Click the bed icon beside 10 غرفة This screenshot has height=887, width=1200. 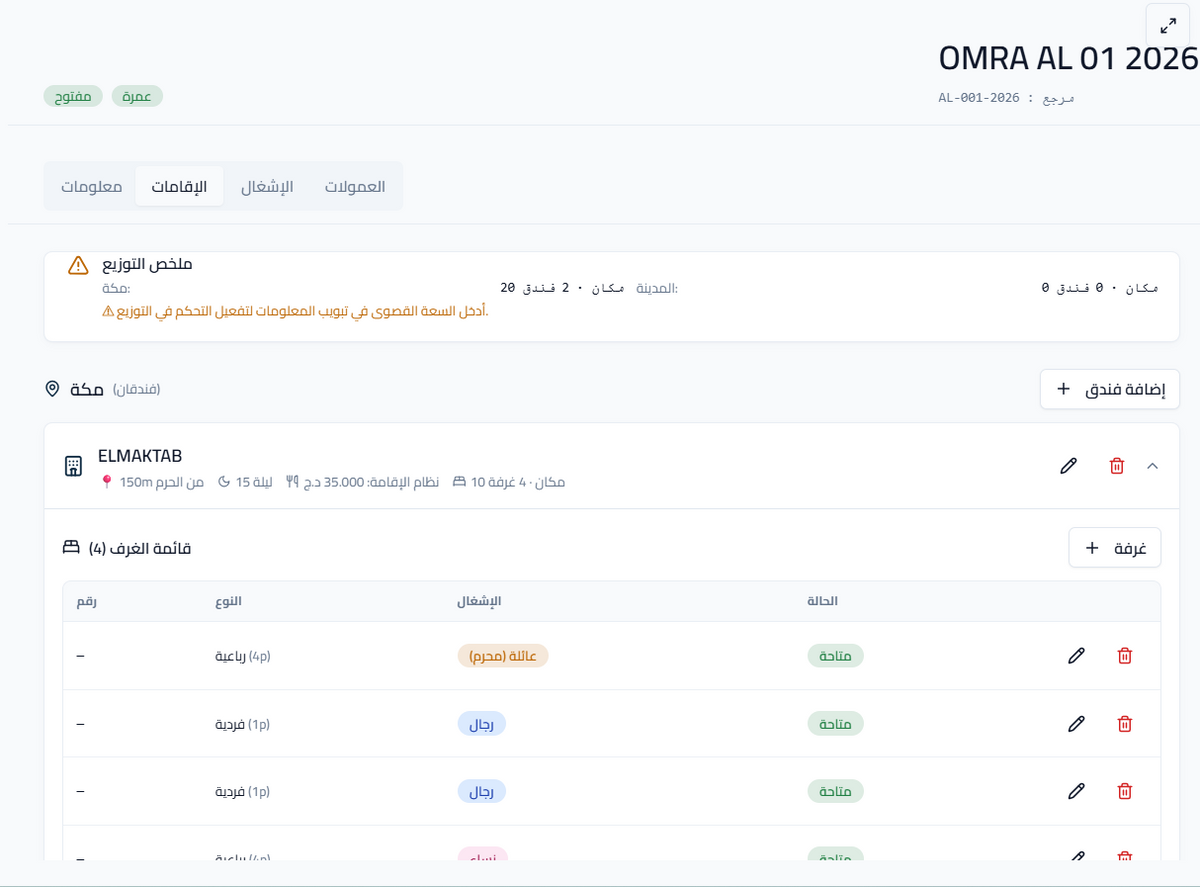pos(459,482)
